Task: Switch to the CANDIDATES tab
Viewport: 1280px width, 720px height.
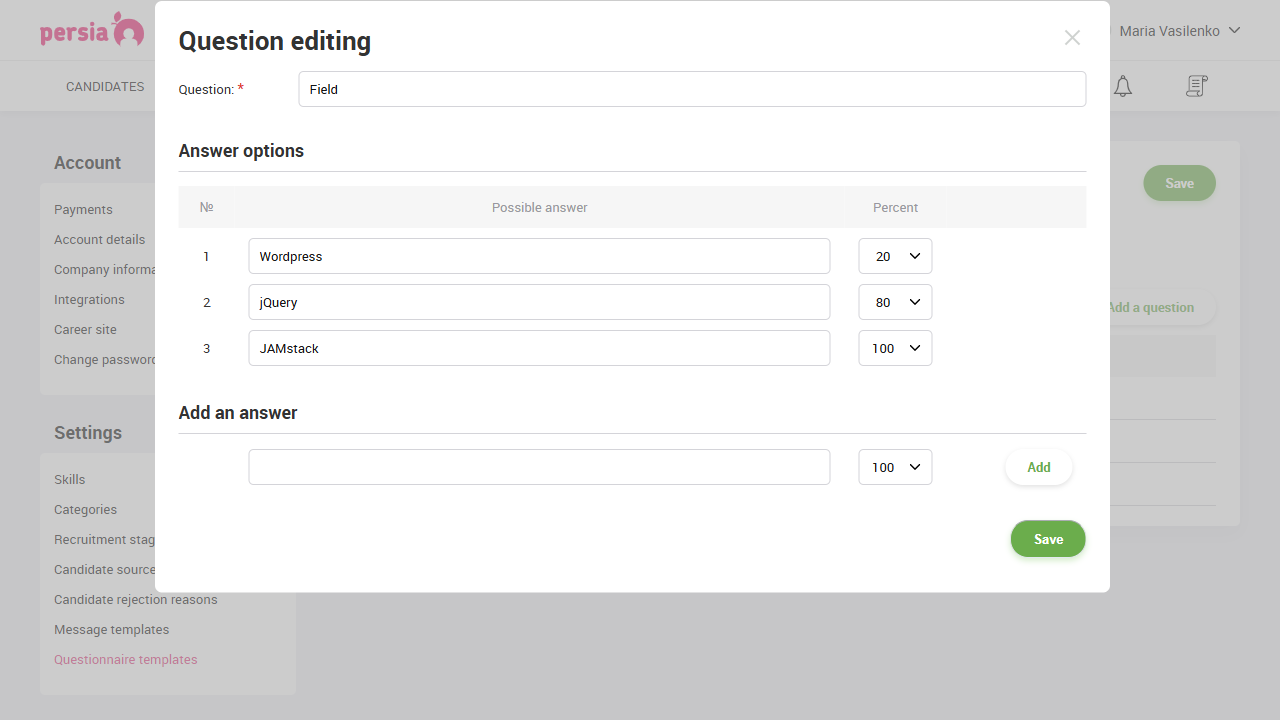Action: pos(105,86)
